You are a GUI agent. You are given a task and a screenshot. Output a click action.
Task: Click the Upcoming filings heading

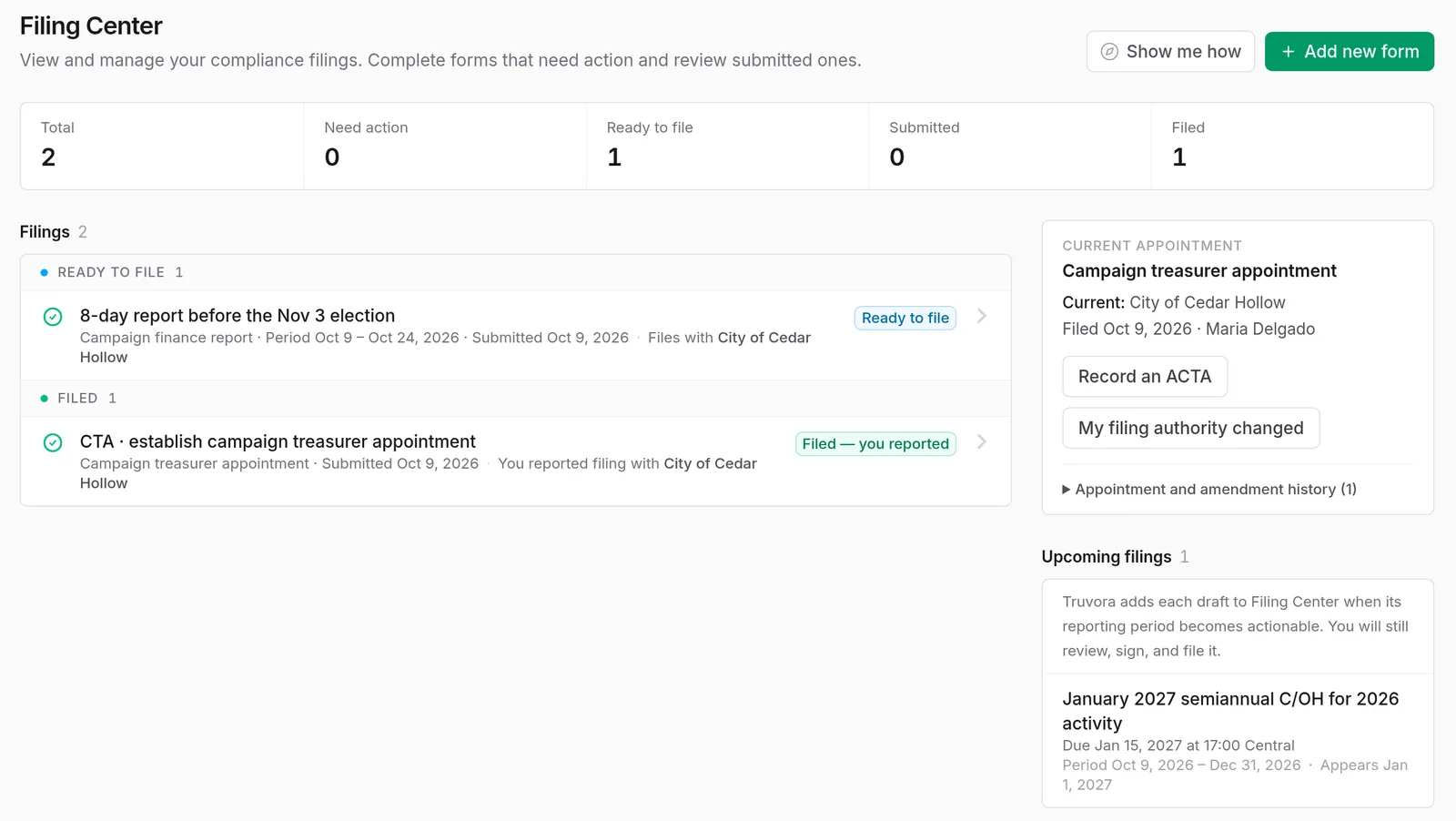pyautogui.click(x=1107, y=557)
